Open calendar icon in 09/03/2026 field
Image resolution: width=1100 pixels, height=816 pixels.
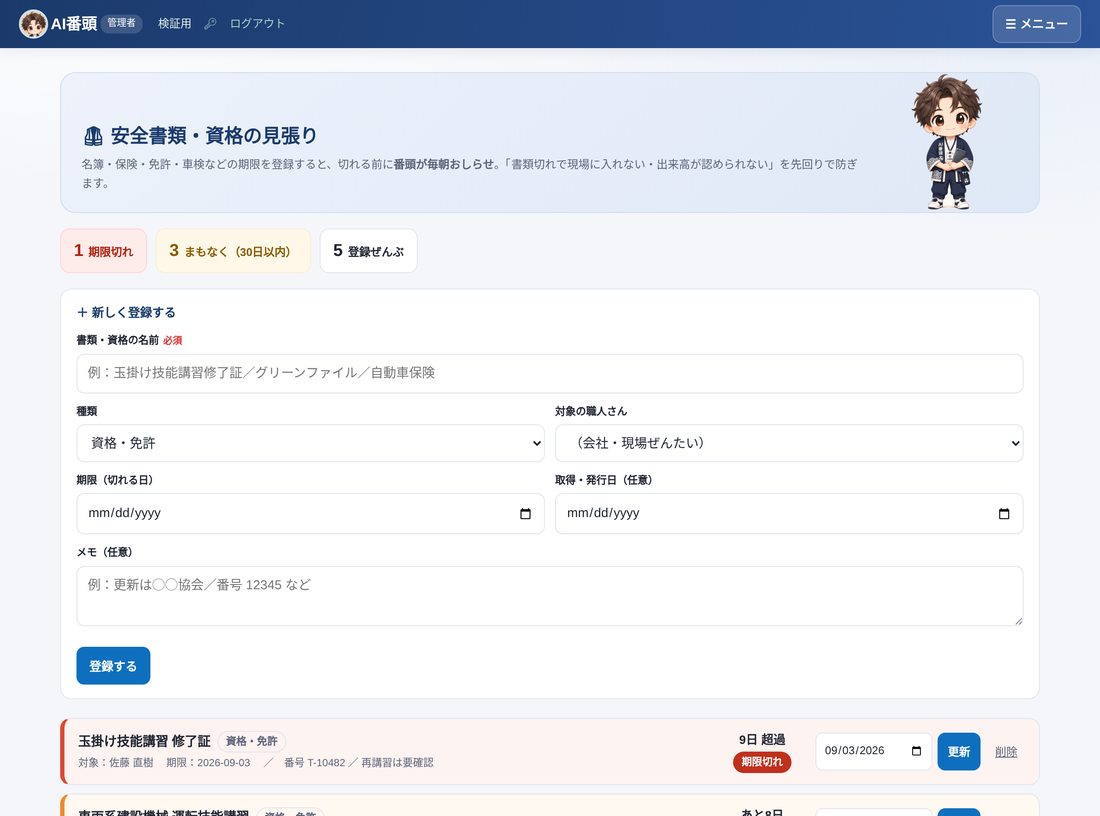click(916, 751)
